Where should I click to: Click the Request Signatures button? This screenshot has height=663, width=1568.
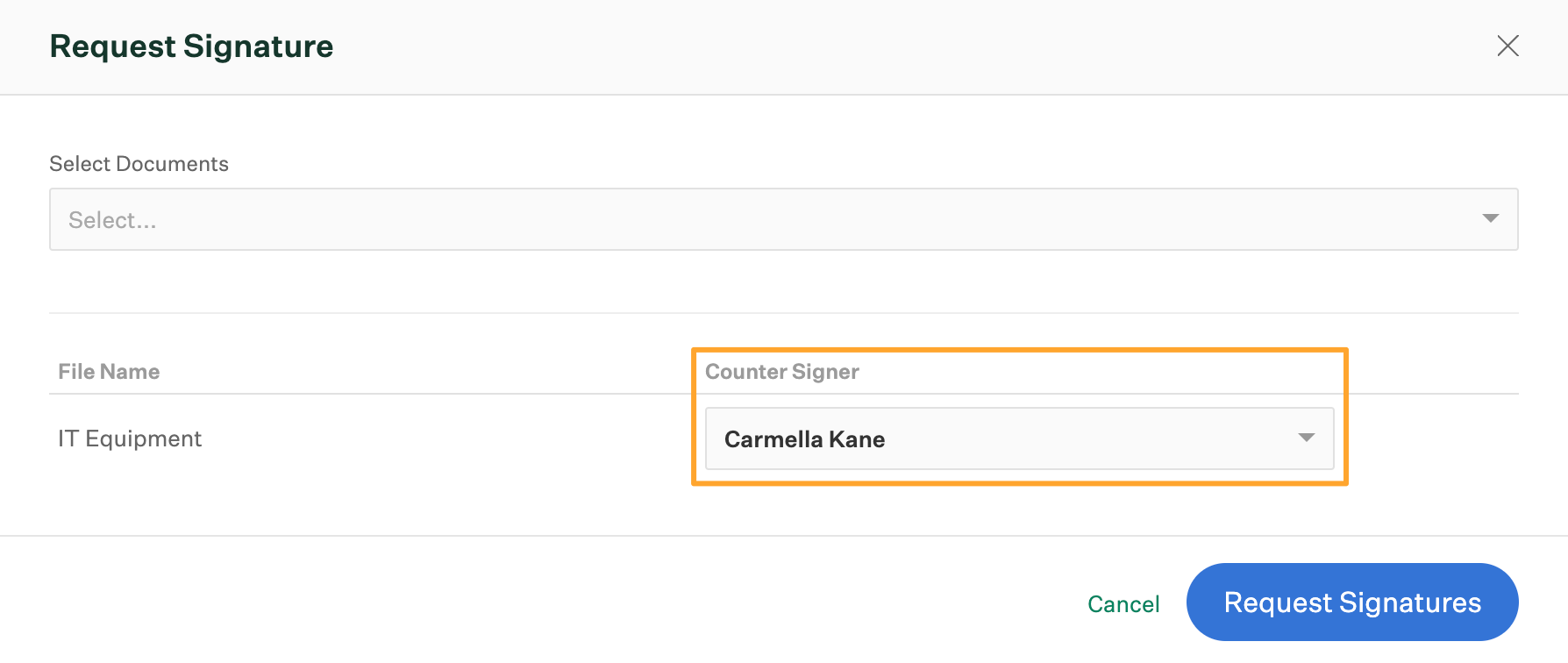[1352, 602]
